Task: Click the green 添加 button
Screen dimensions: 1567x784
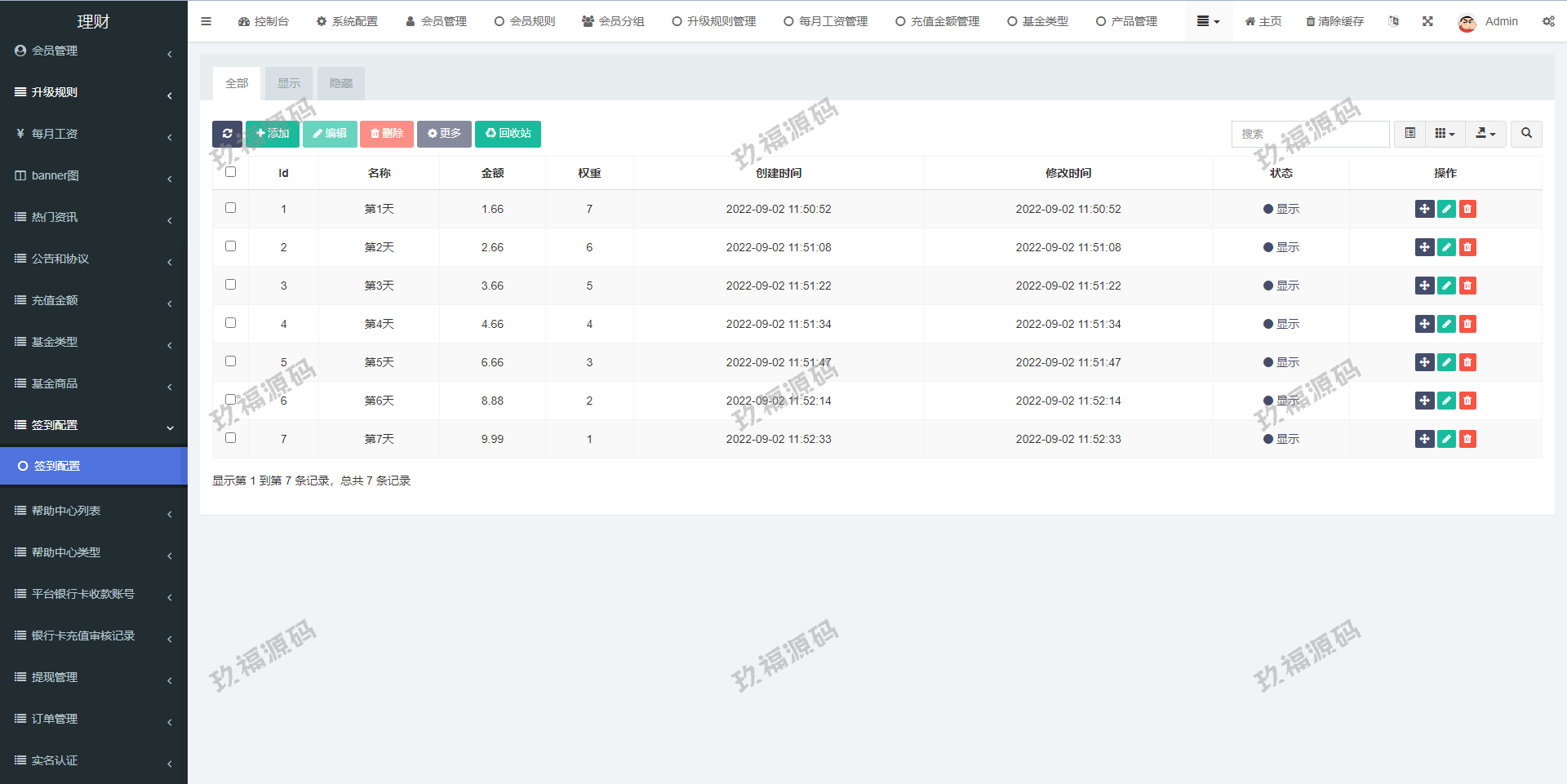Action: (x=273, y=134)
